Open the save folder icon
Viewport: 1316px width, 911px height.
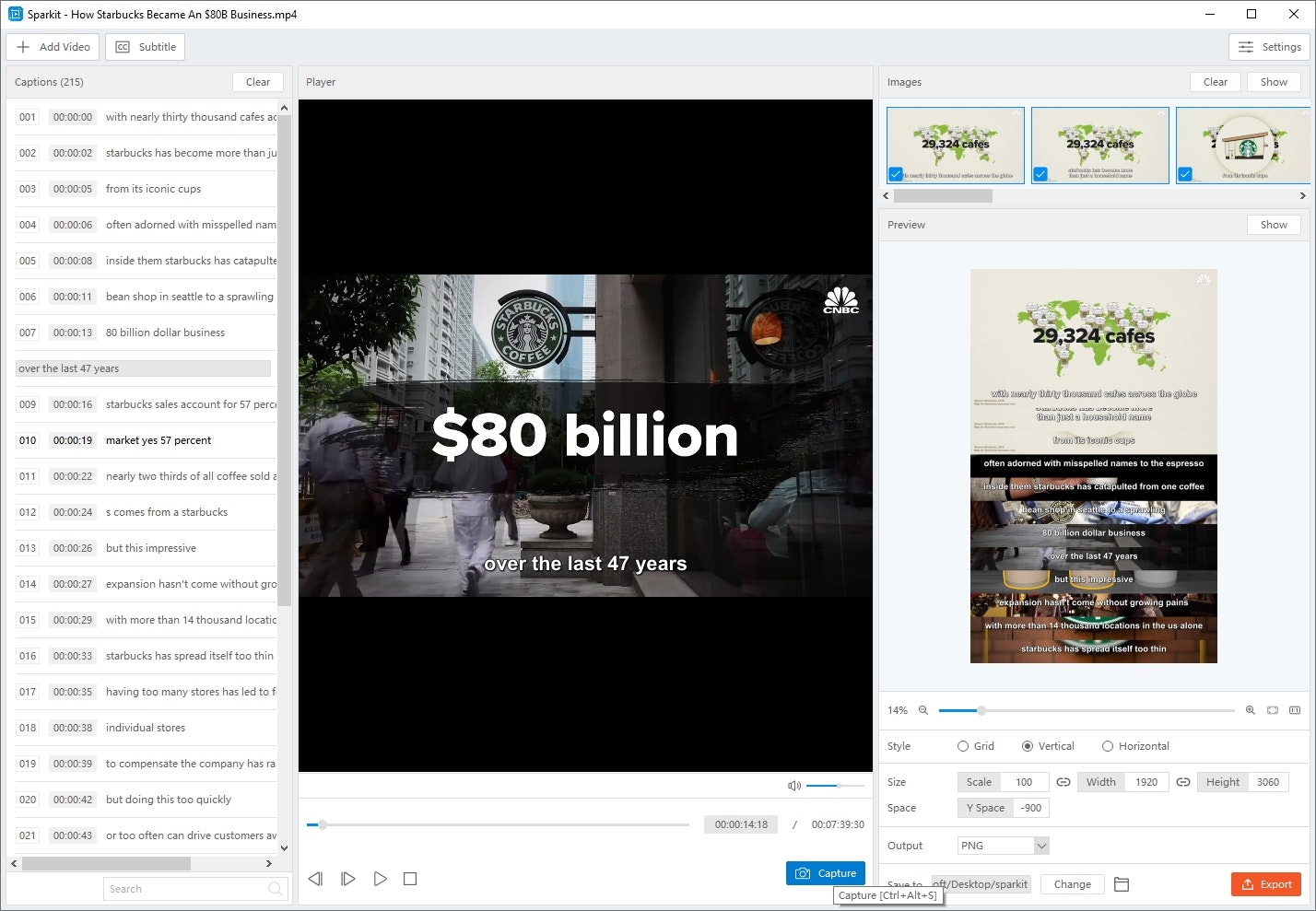tap(1122, 884)
